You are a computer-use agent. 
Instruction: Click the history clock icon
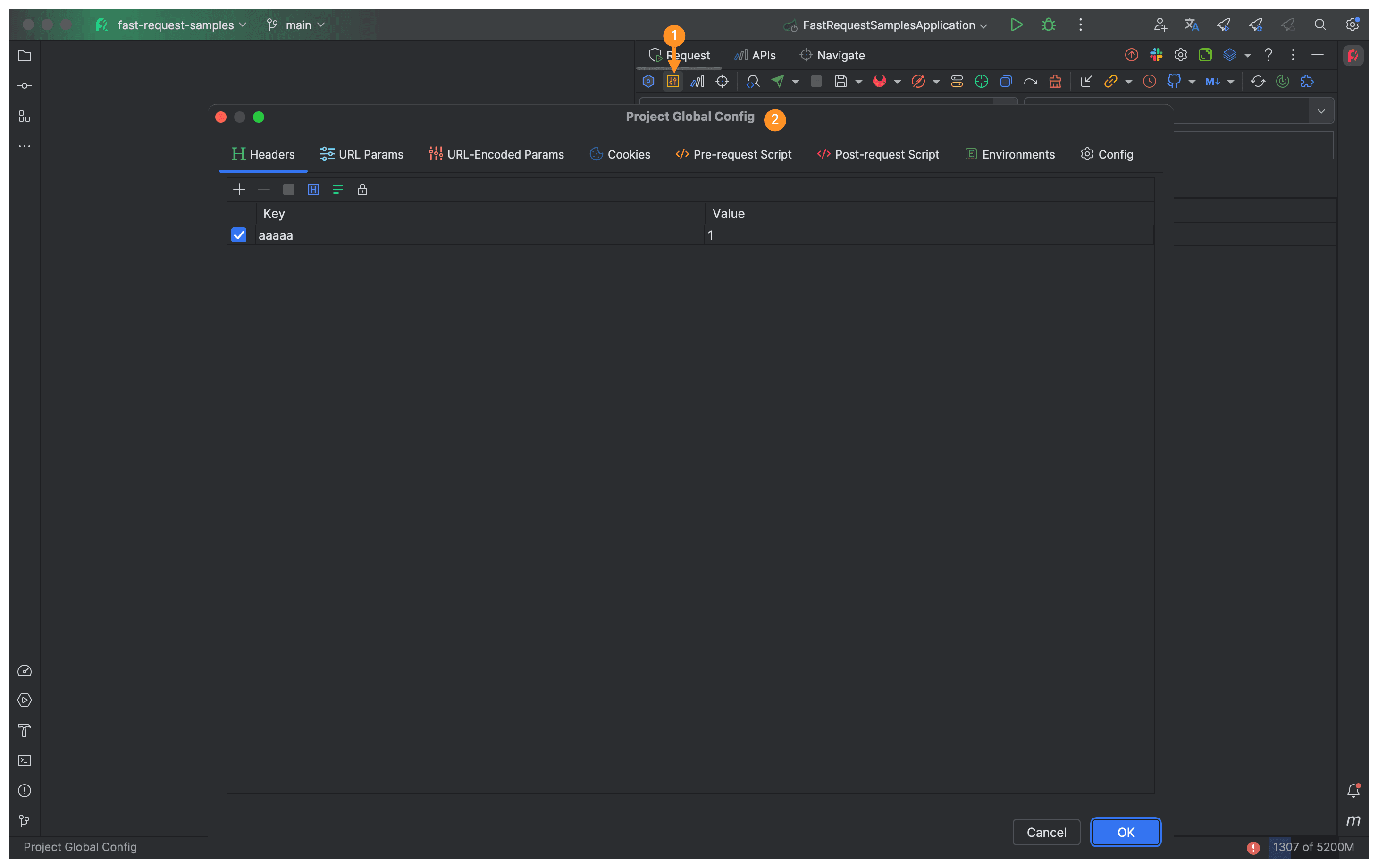point(1149,81)
